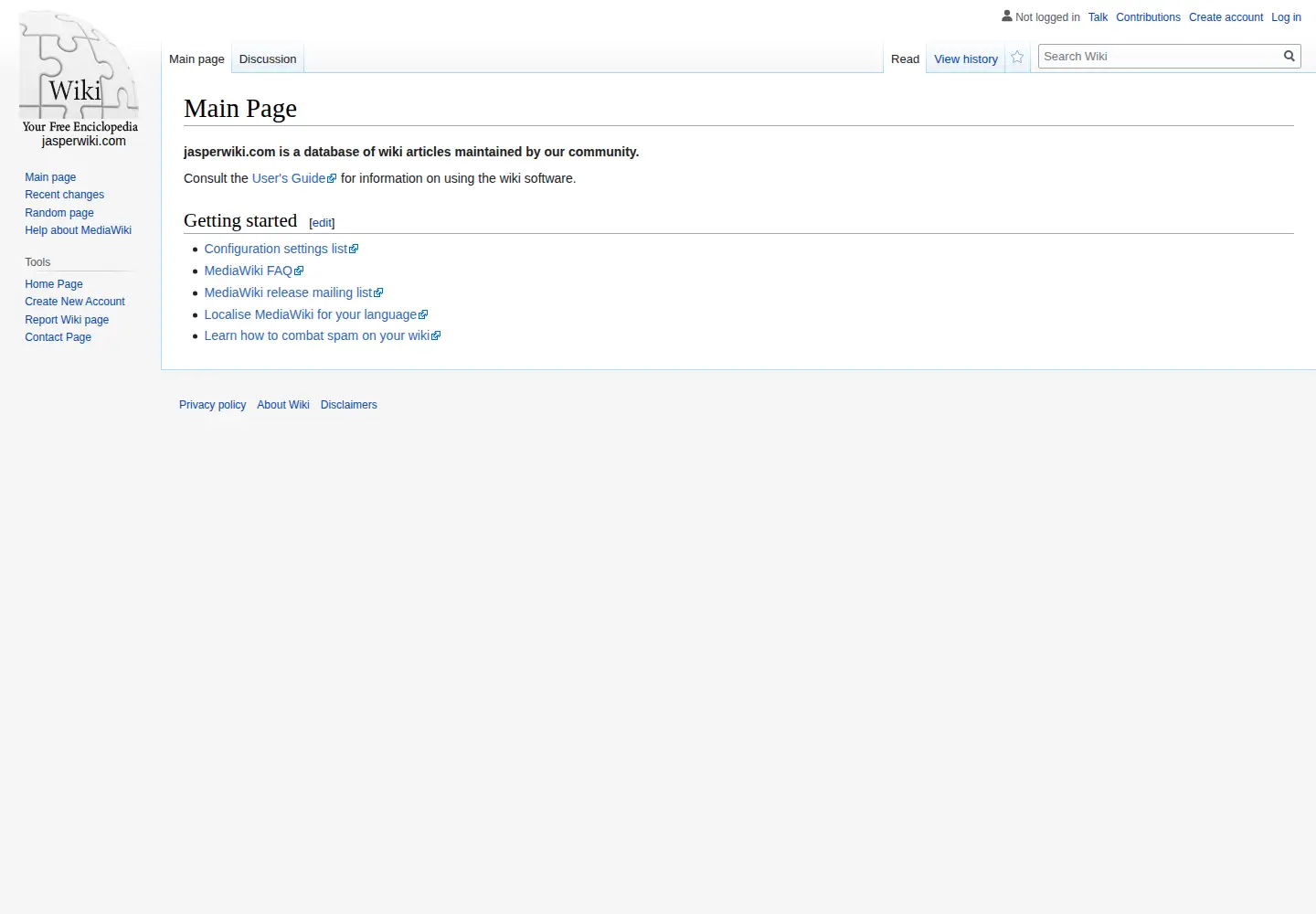Open the Talk link
Image resolution: width=1316 pixels, height=914 pixels.
[x=1098, y=17]
